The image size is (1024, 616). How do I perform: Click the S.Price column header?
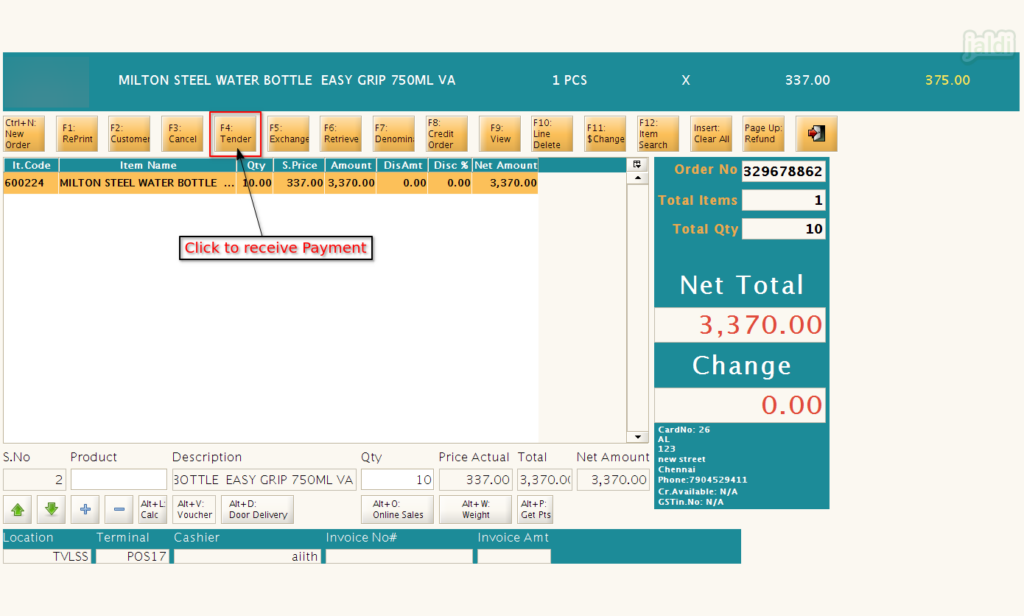tap(299, 165)
